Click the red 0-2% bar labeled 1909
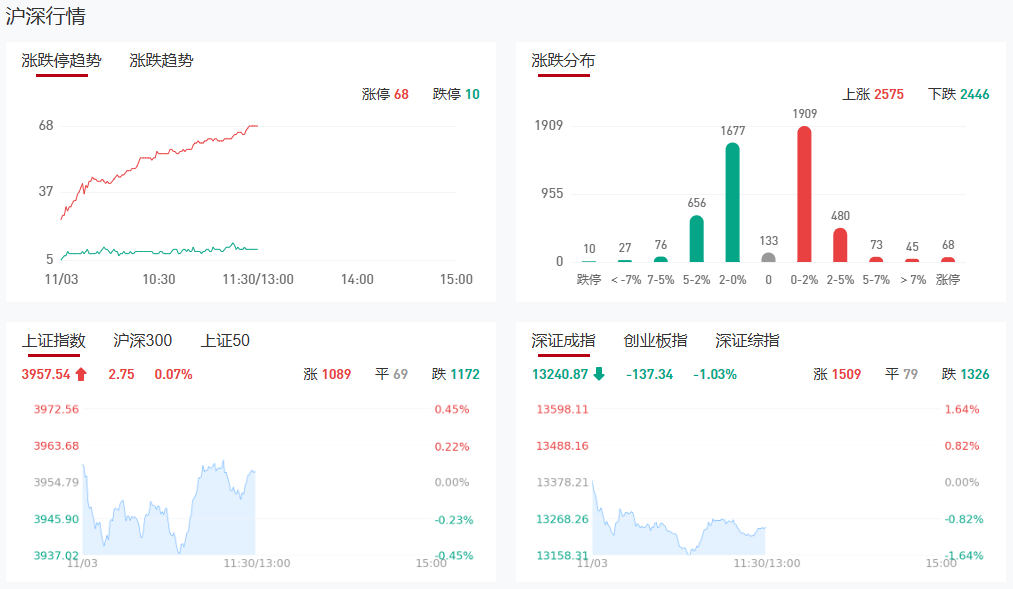 tap(804, 194)
